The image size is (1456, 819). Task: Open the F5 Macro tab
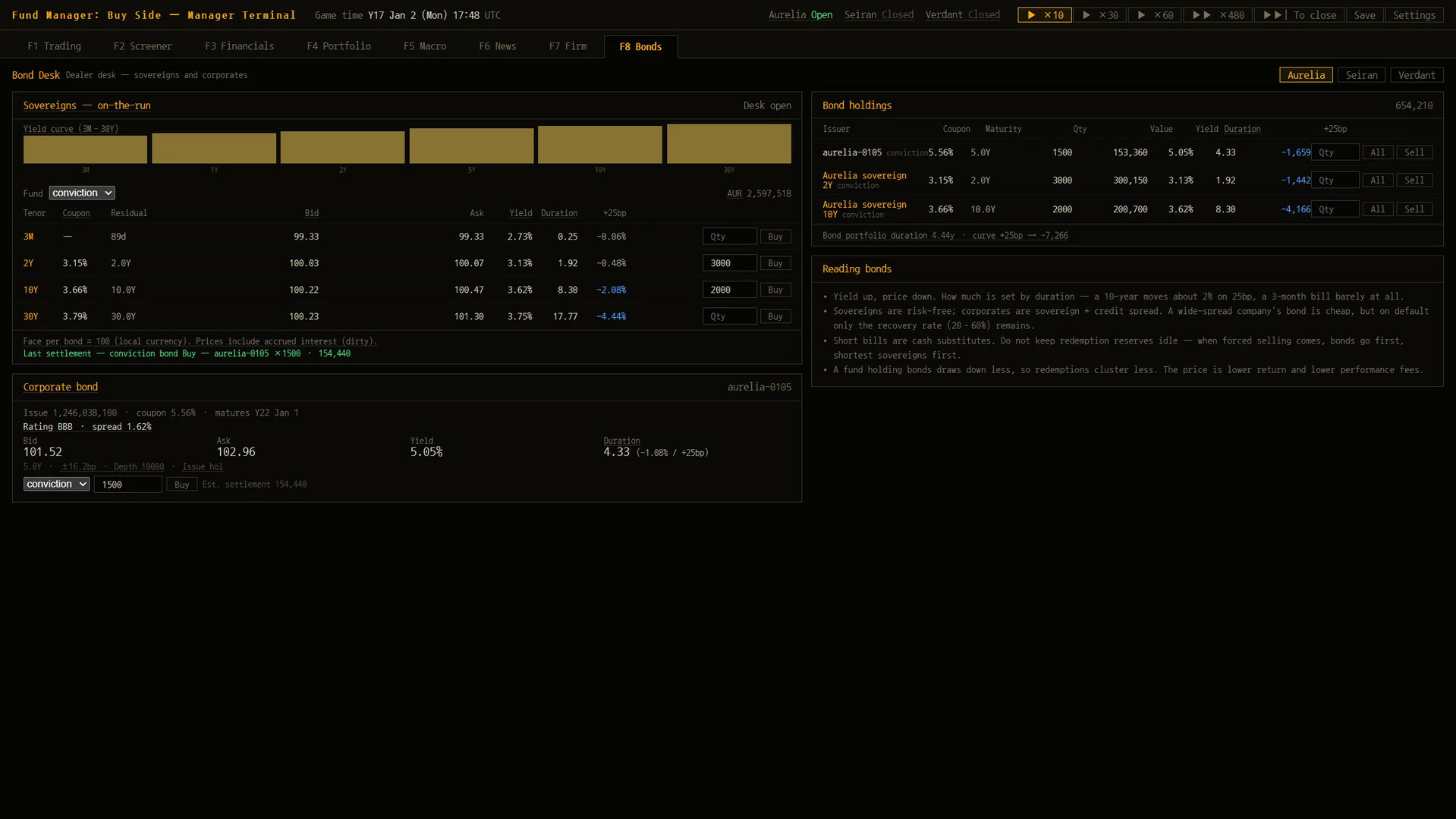(x=424, y=46)
